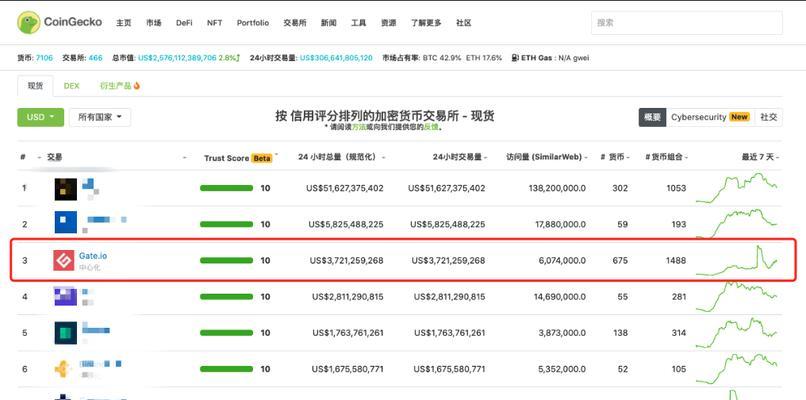This screenshot has width=806, height=400.
Task: Select the 概要 view toggle button
Action: pyautogui.click(x=653, y=117)
